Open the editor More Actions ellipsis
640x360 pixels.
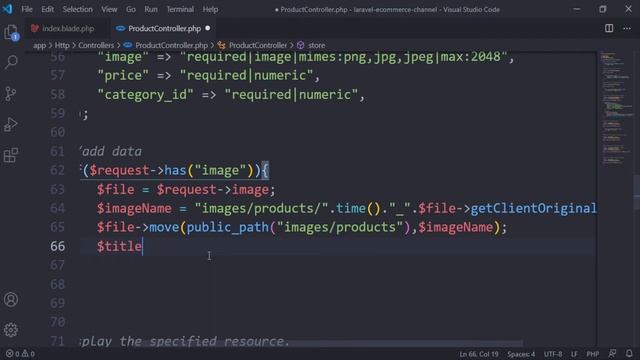tap(627, 28)
